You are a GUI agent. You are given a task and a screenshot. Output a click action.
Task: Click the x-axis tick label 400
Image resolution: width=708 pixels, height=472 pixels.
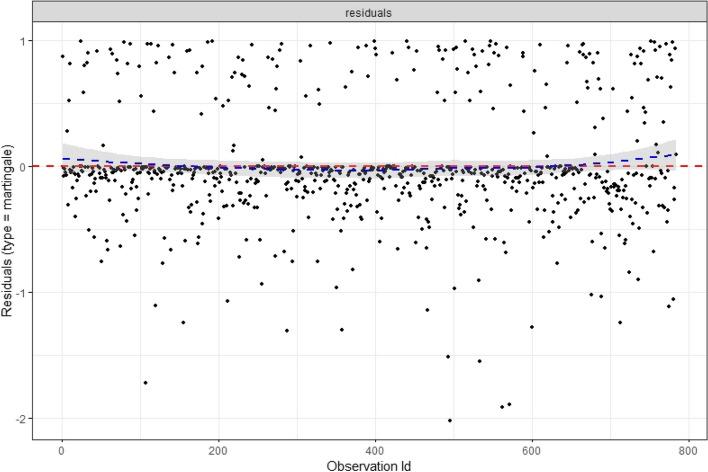[375, 449]
